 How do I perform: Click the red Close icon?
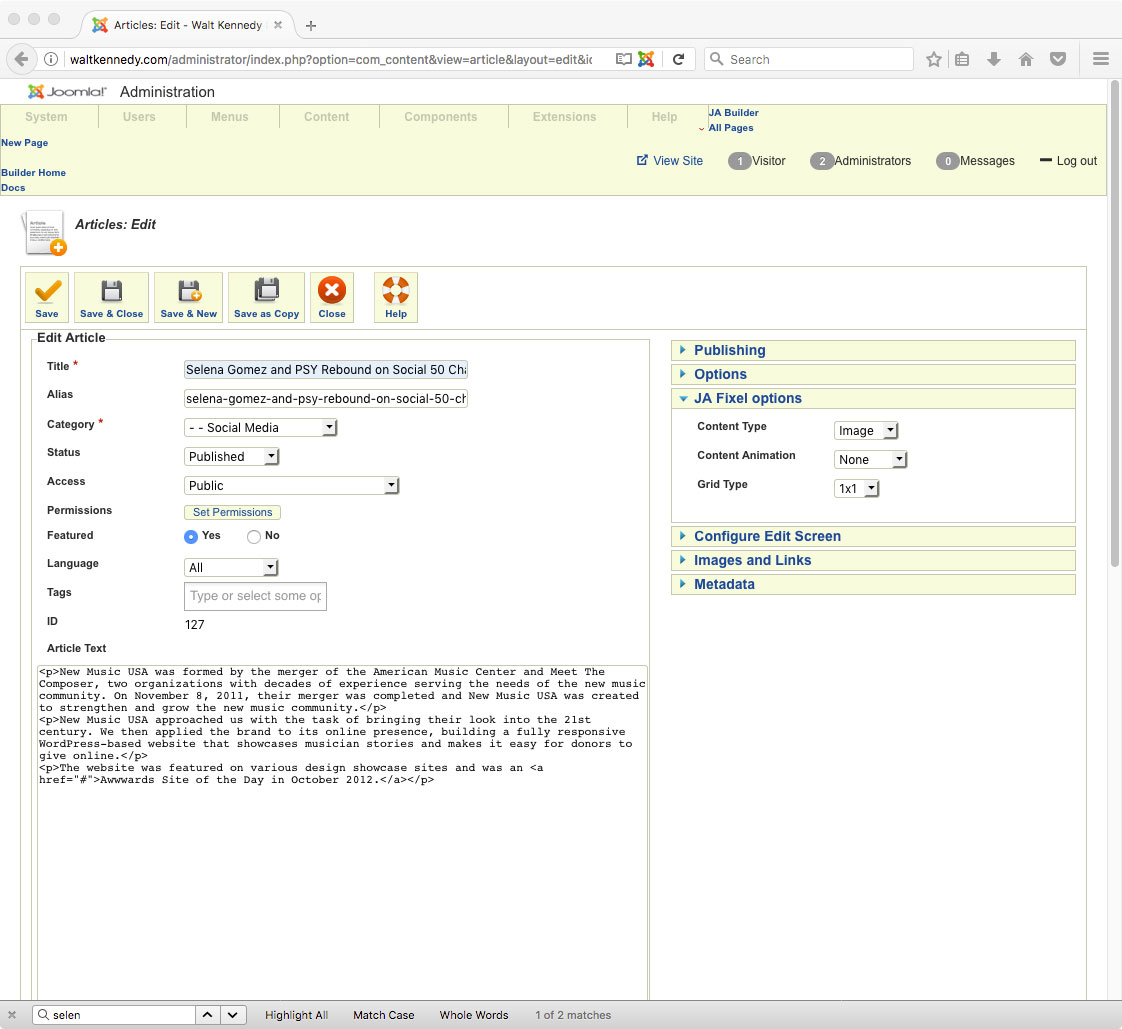(x=332, y=291)
